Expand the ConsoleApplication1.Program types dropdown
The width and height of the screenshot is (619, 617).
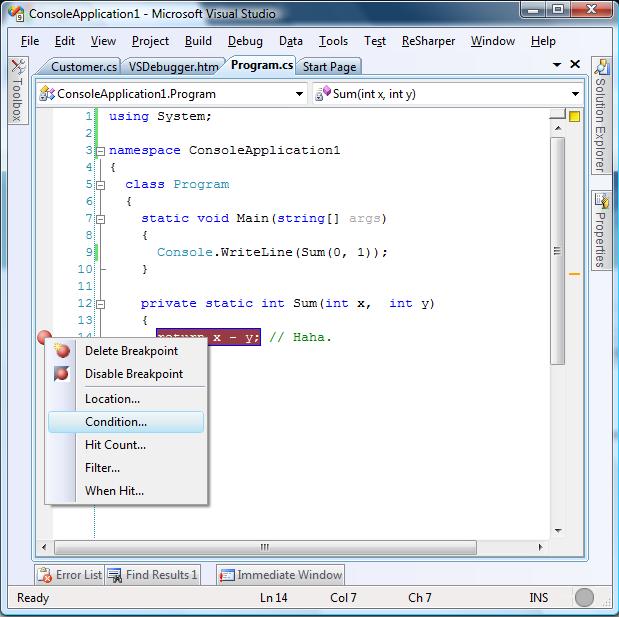click(x=299, y=94)
